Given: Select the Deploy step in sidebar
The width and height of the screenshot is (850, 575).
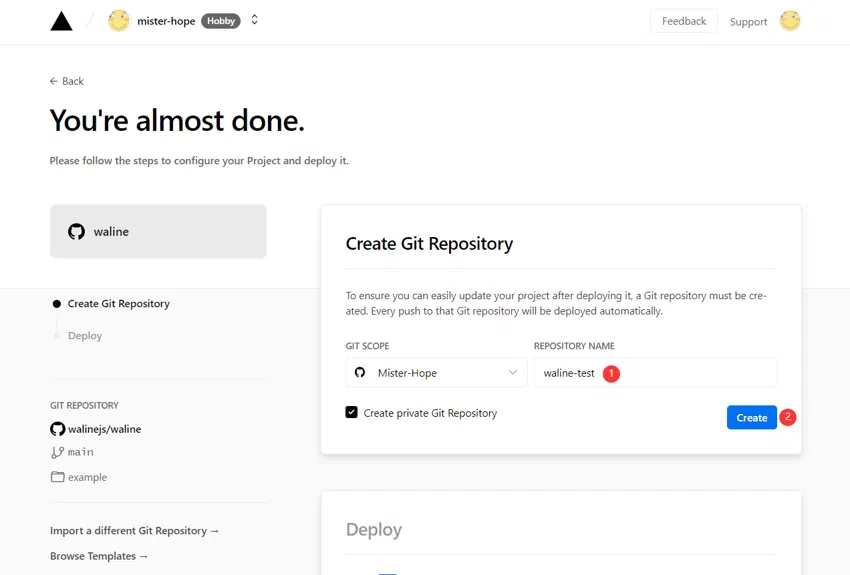Looking at the screenshot, I should [x=85, y=335].
